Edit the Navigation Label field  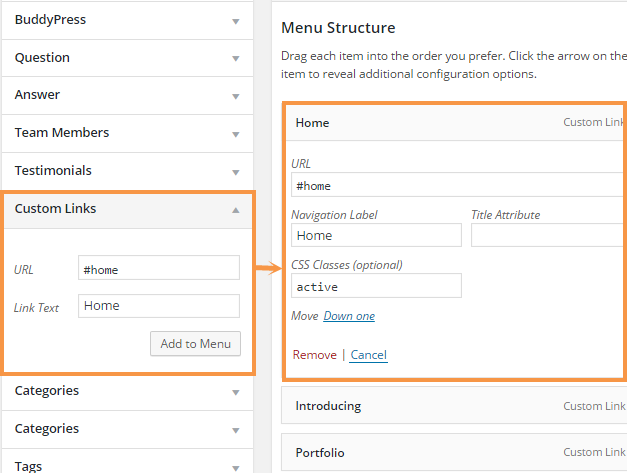[376, 235]
